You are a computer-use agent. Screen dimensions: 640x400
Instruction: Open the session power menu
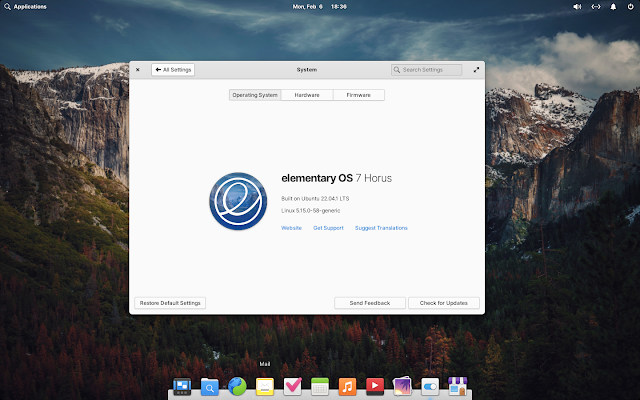coord(631,7)
